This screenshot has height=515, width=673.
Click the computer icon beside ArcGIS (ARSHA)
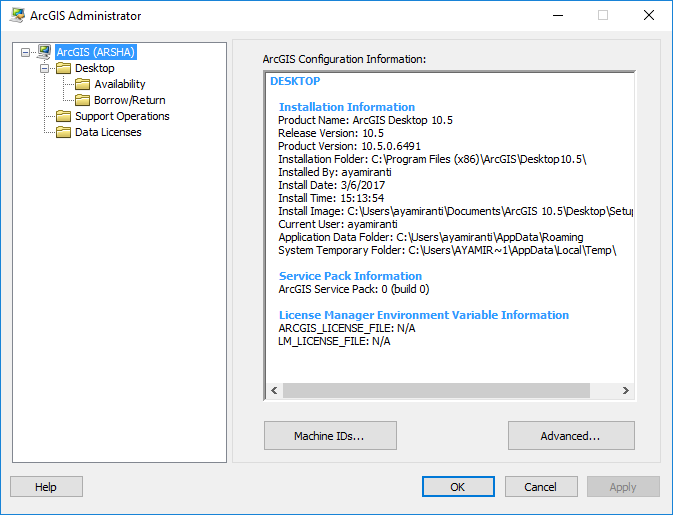tap(44, 52)
